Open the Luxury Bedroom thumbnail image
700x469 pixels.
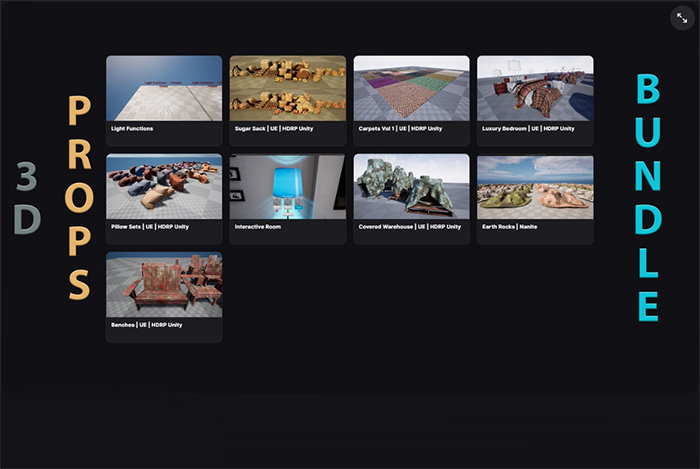[x=535, y=88]
